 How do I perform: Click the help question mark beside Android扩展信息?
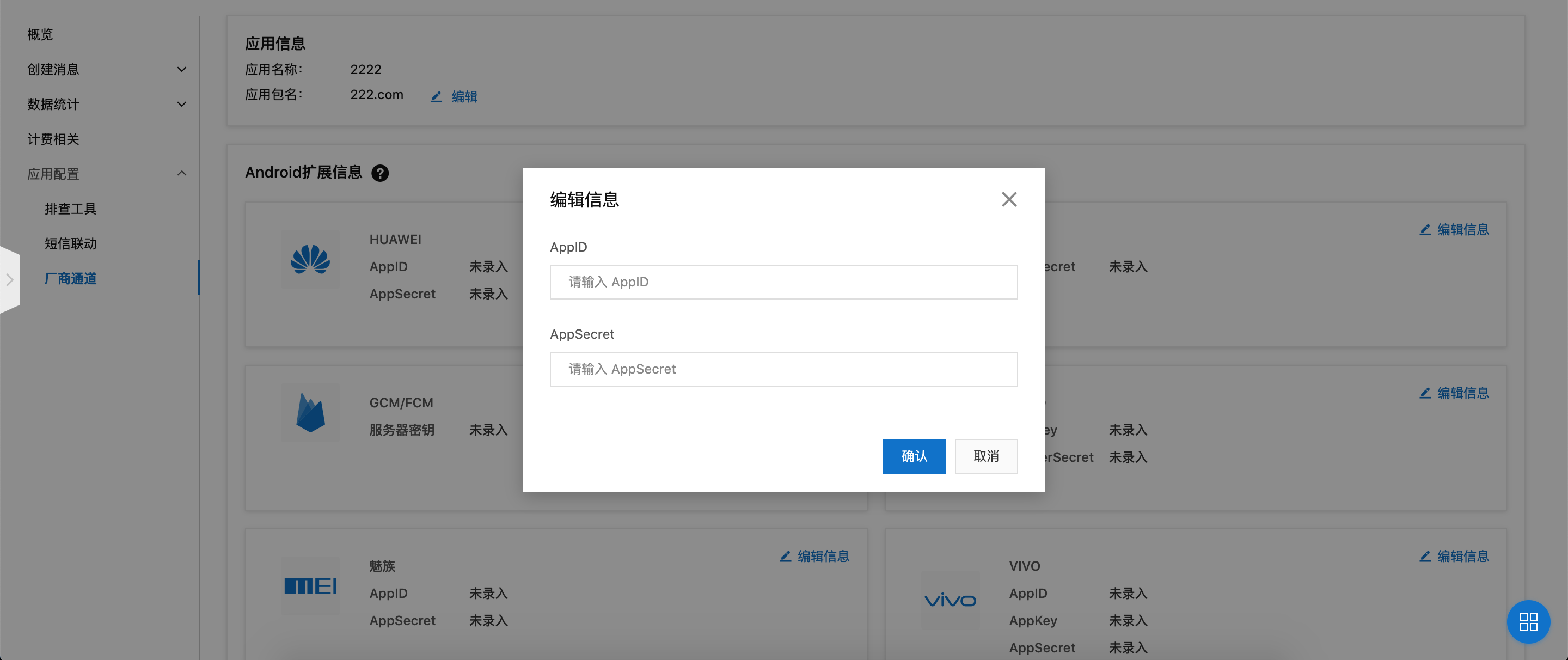pos(380,173)
